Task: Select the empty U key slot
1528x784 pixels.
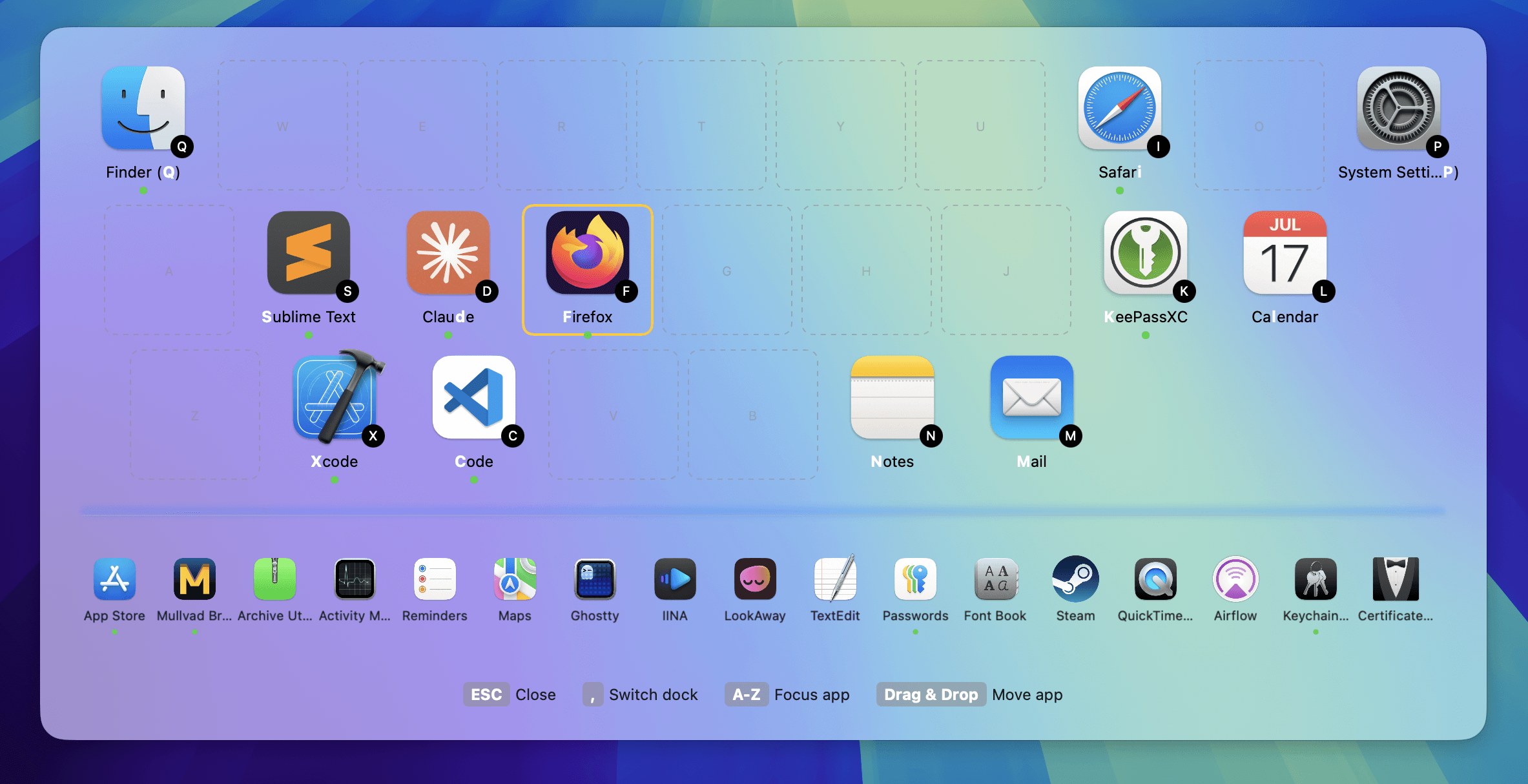Action: pyautogui.click(x=980, y=125)
